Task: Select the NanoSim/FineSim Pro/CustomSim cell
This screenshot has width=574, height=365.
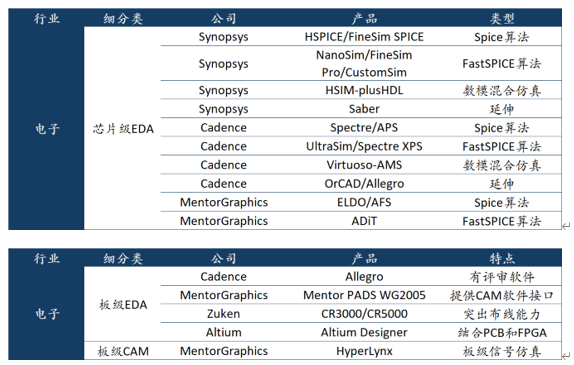Action: click(x=364, y=63)
